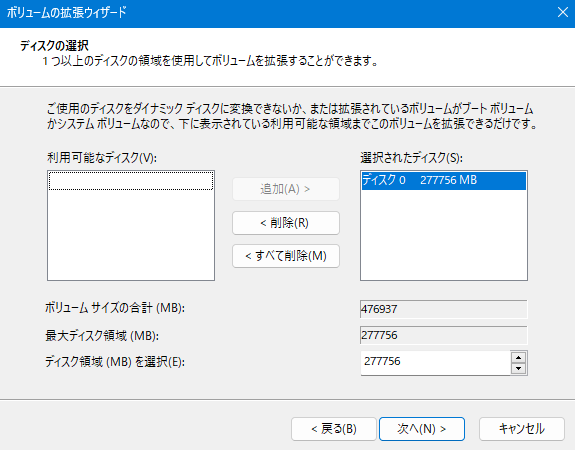This screenshot has width=575, height=450.
Task: Go back with the < 戻る(B) button
Action: click(334, 429)
